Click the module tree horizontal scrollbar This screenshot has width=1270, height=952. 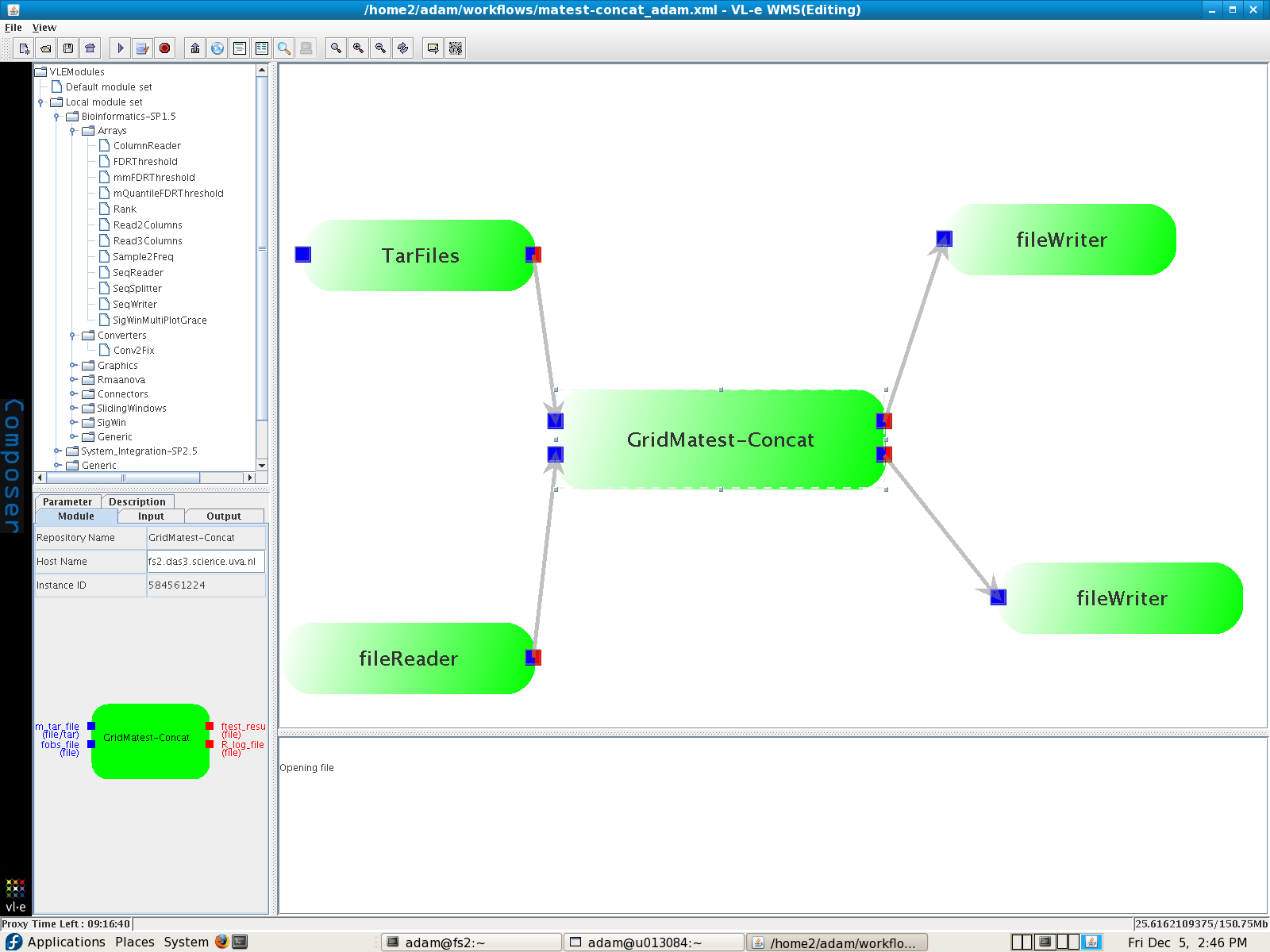(123, 478)
